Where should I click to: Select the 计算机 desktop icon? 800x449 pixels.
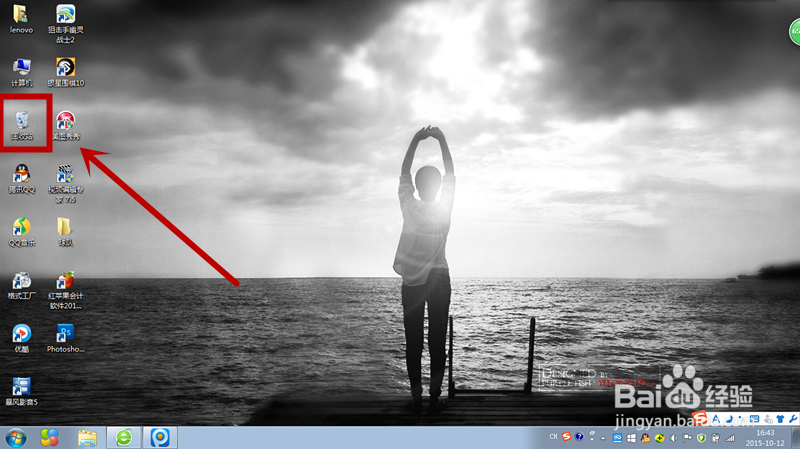coord(21,72)
